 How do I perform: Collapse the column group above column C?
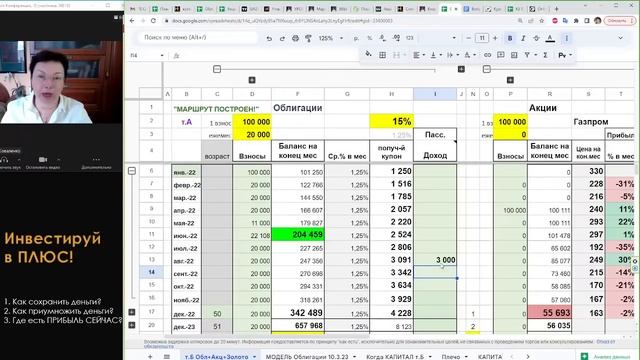point(217,69)
